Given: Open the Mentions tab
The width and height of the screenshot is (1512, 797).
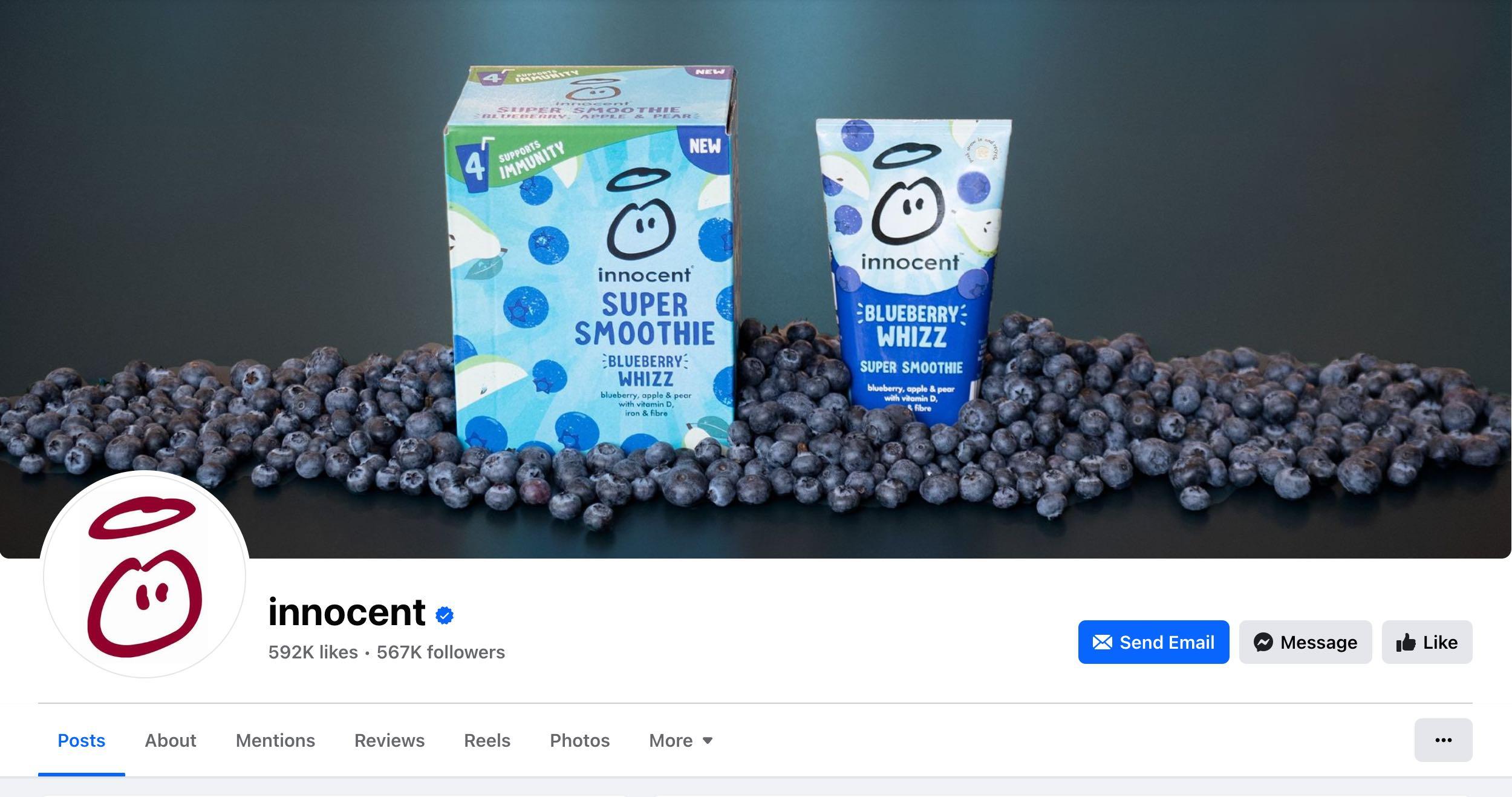Looking at the screenshot, I should point(275,741).
